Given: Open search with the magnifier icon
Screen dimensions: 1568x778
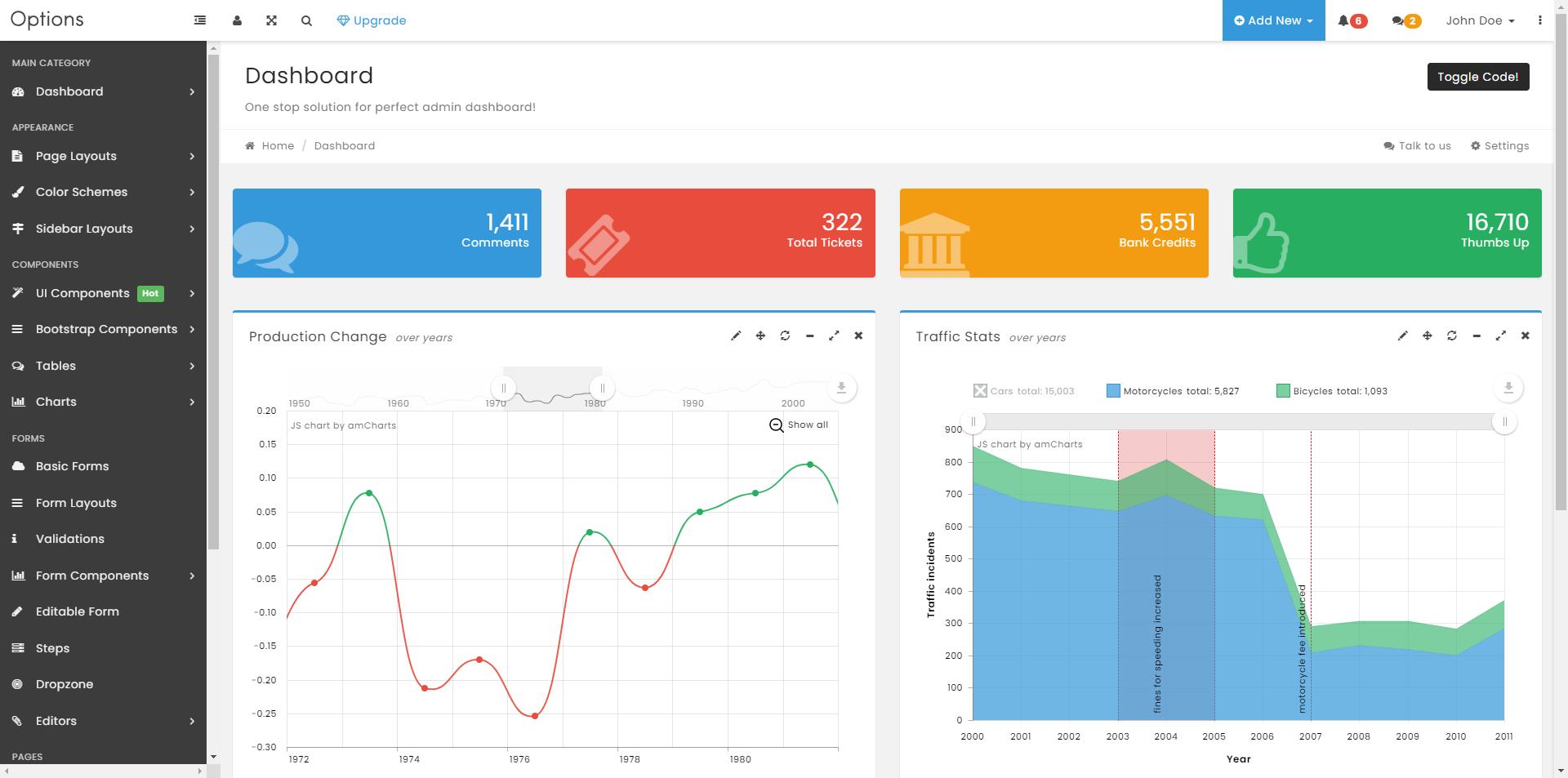Looking at the screenshot, I should (306, 20).
